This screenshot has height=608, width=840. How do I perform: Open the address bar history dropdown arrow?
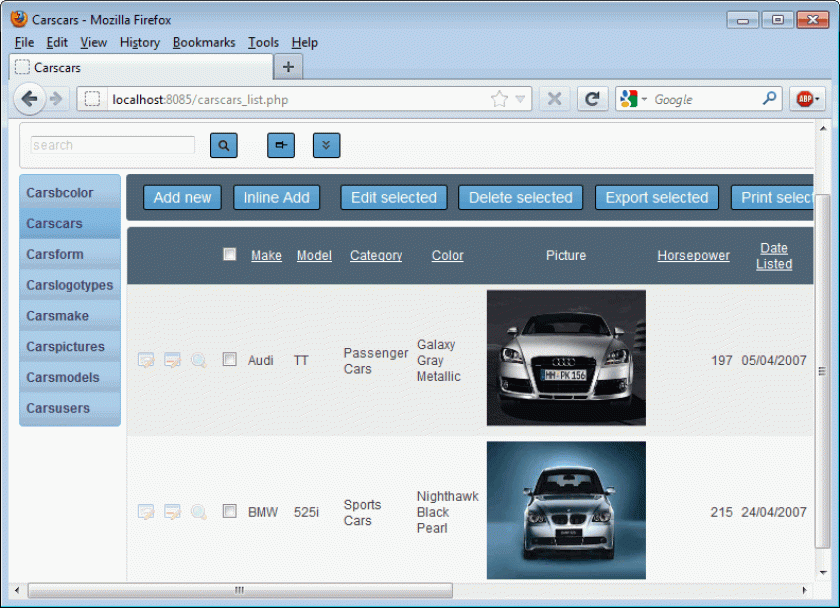tap(520, 99)
